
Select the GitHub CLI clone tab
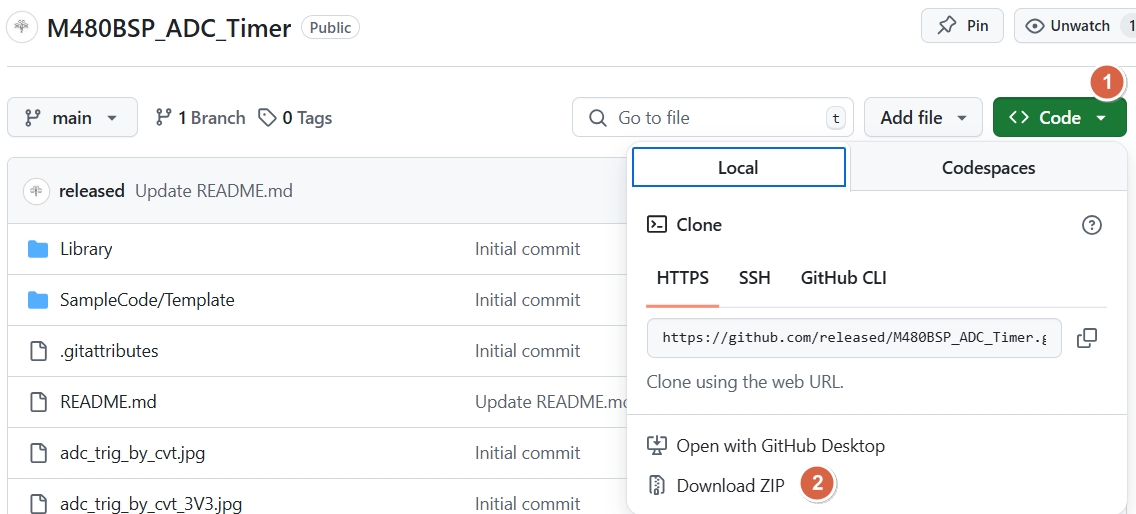click(843, 278)
